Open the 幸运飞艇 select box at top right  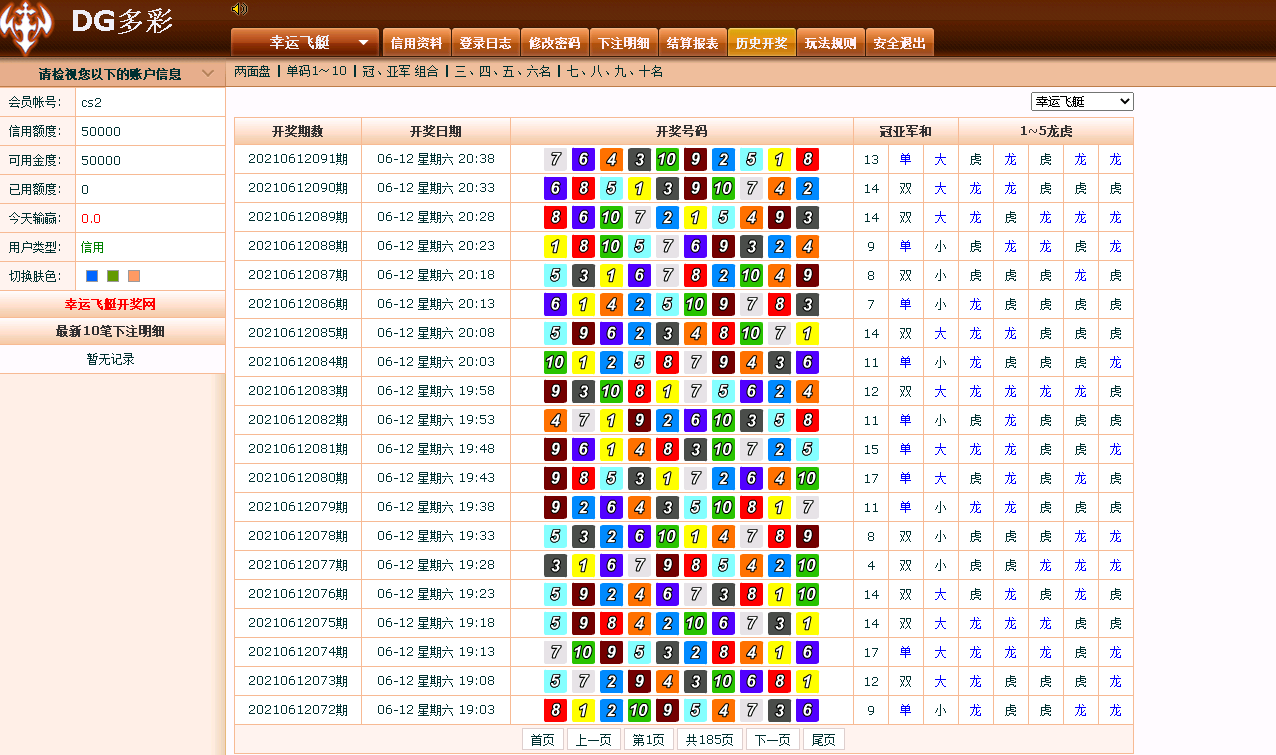tap(1081, 101)
